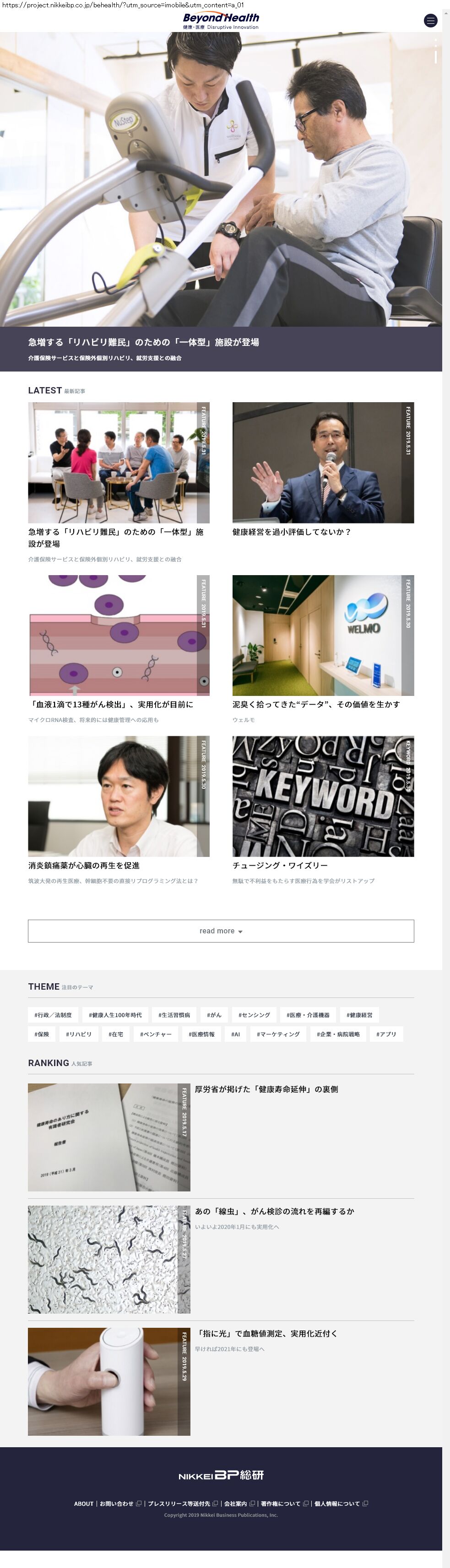
Task: Open ranking article about 線虫 cancer screening
Action: (274, 1211)
